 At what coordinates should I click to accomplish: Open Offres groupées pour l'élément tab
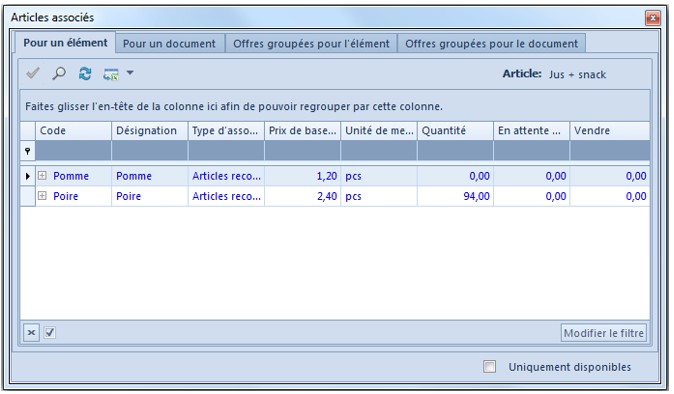click(311, 43)
